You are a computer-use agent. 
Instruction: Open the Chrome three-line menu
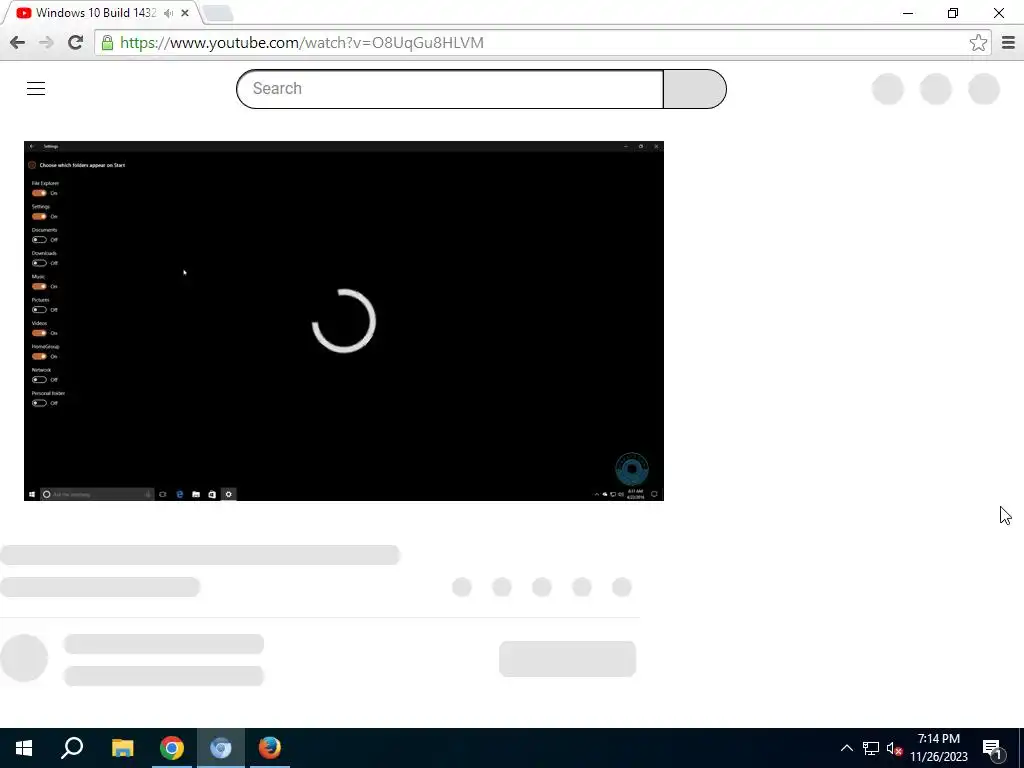1008,43
